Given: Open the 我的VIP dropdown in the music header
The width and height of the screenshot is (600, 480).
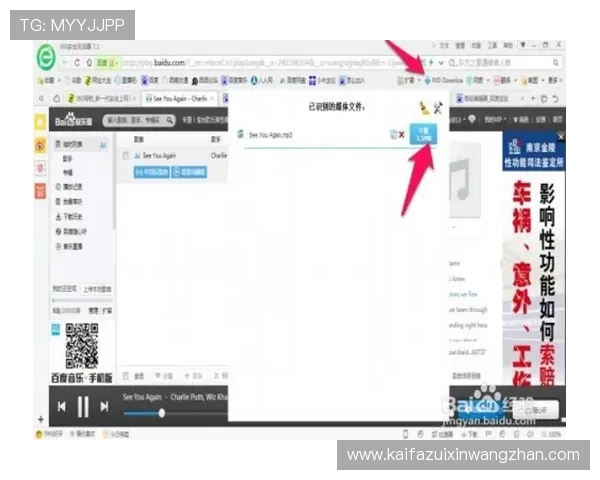Looking at the screenshot, I should [496, 120].
